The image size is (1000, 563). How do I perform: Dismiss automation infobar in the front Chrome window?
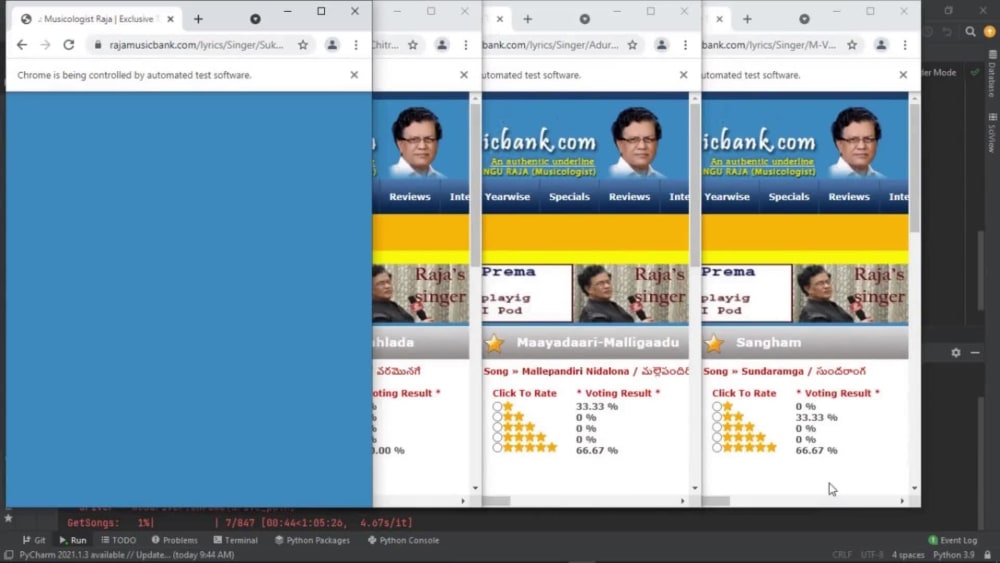click(354, 75)
